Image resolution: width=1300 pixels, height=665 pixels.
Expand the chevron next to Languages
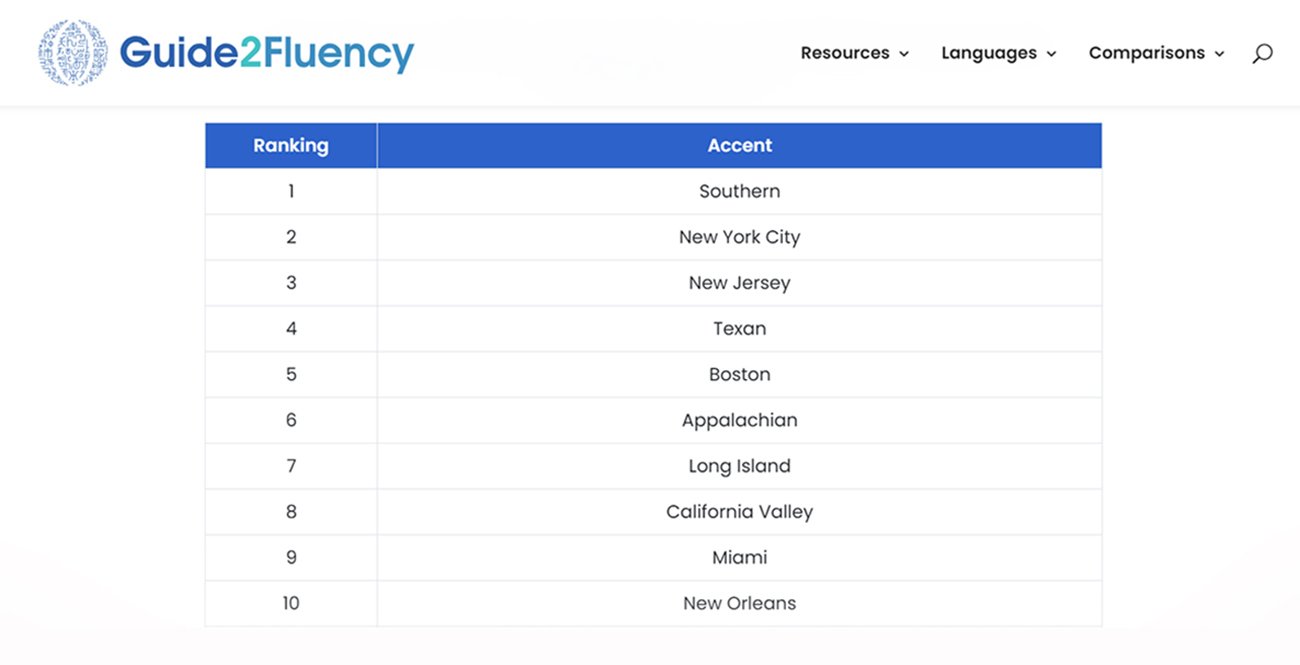1051,54
